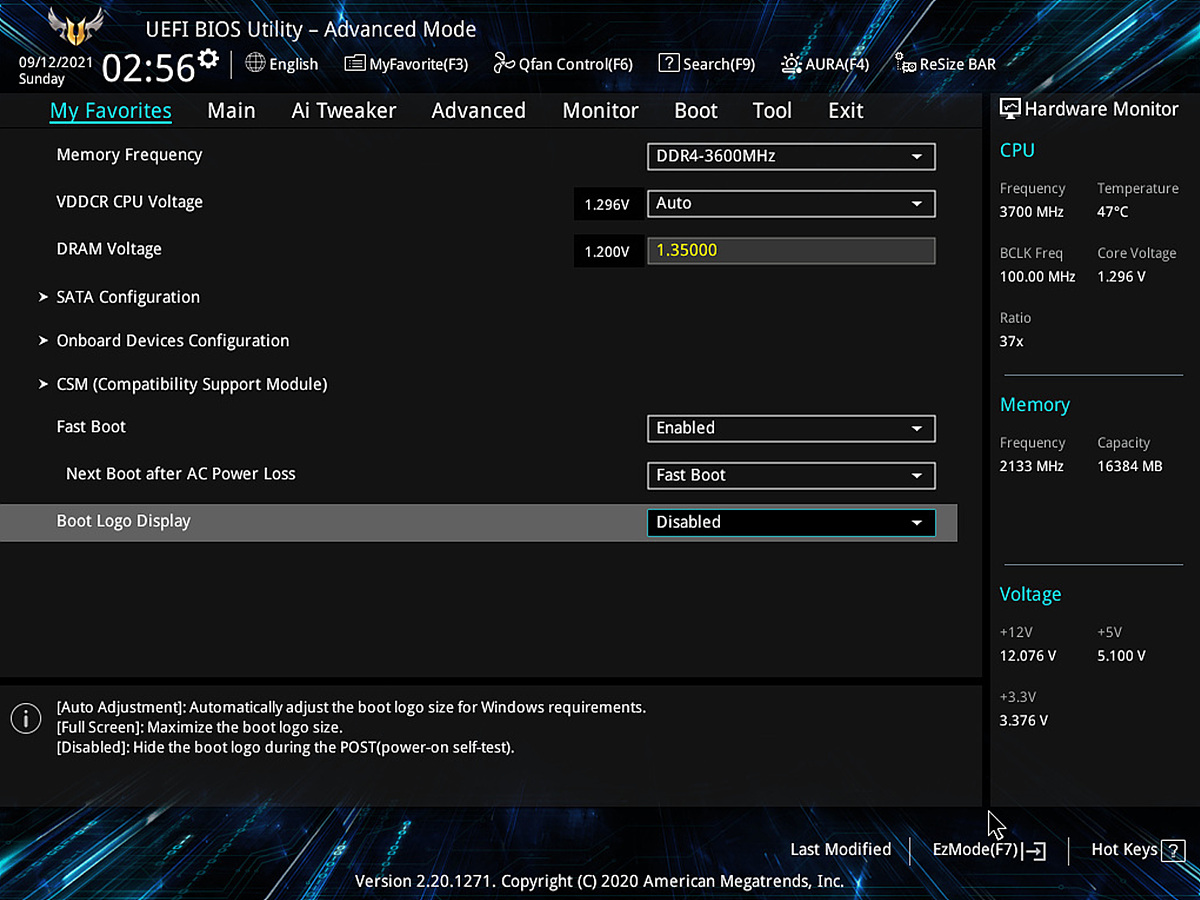
Task: Switch to the Monitor tab
Action: [600, 111]
